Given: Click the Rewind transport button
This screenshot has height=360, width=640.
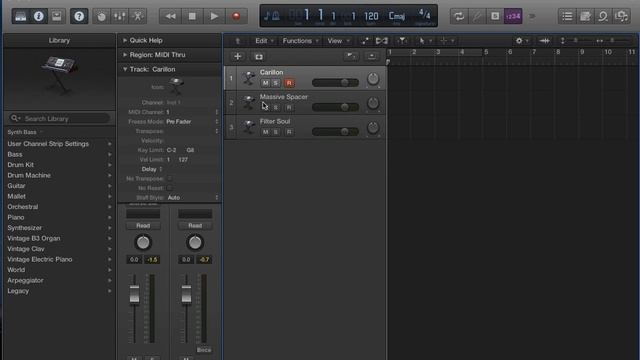Looking at the screenshot, I should [x=170, y=16].
